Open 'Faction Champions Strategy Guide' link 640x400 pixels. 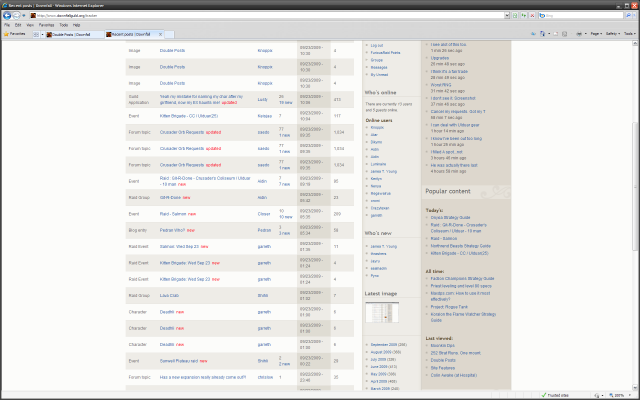click(462, 278)
